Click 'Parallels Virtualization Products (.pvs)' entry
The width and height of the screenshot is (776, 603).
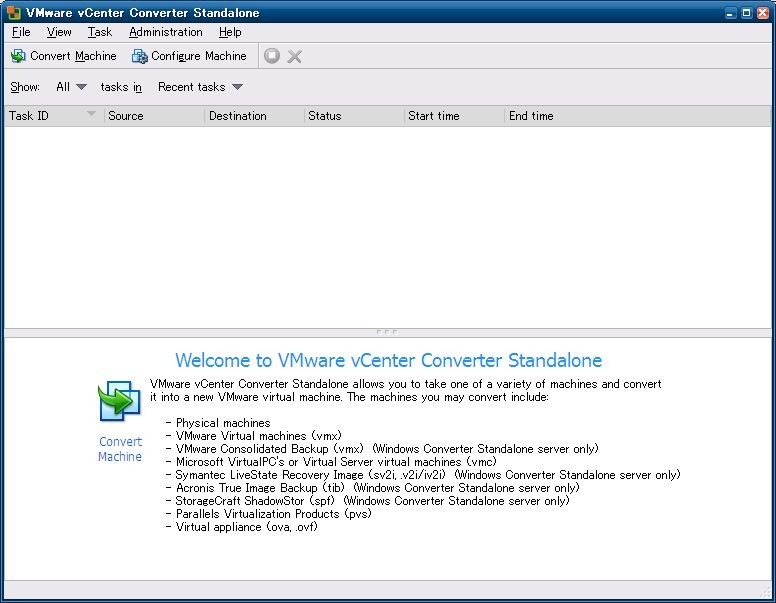tap(274, 514)
